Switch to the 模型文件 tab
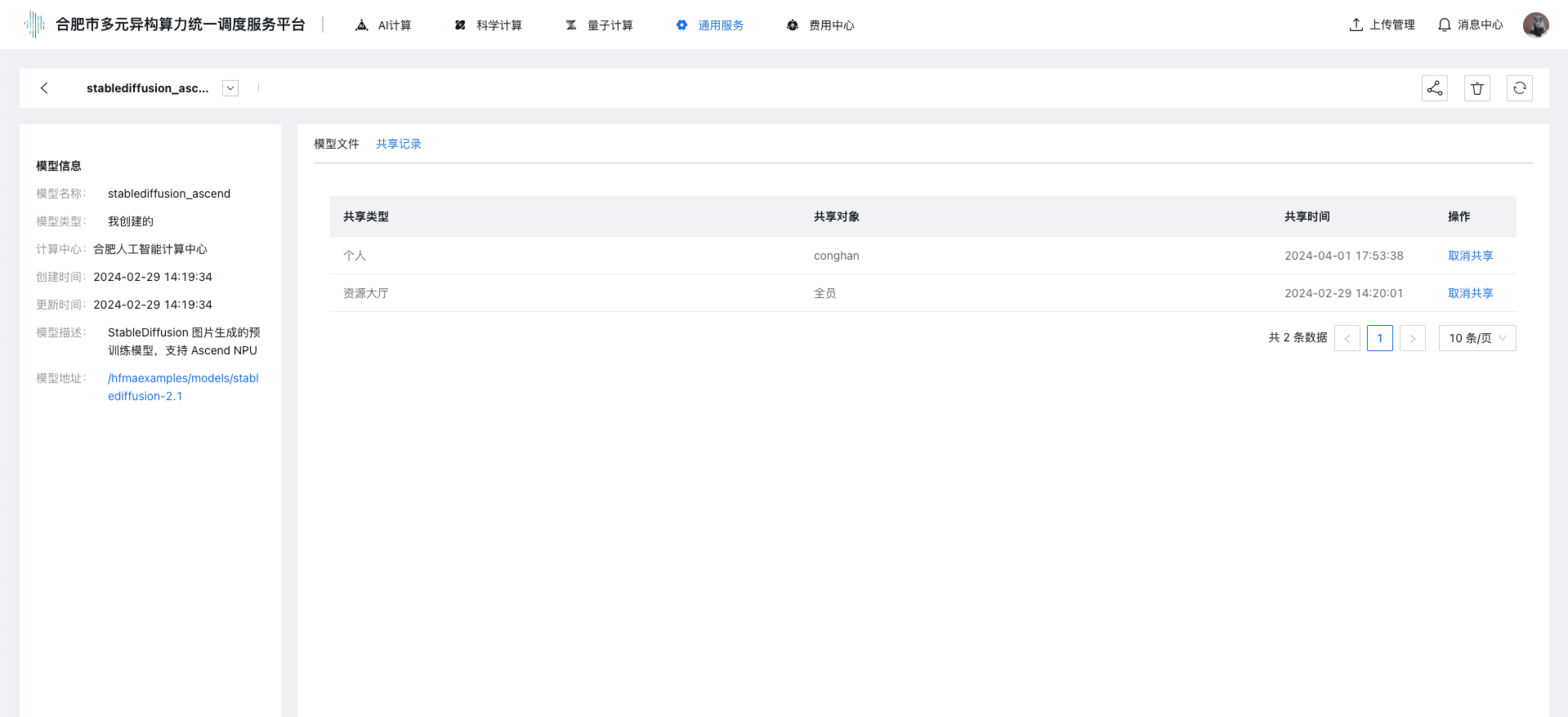The width and height of the screenshot is (1568, 717). click(336, 144)
